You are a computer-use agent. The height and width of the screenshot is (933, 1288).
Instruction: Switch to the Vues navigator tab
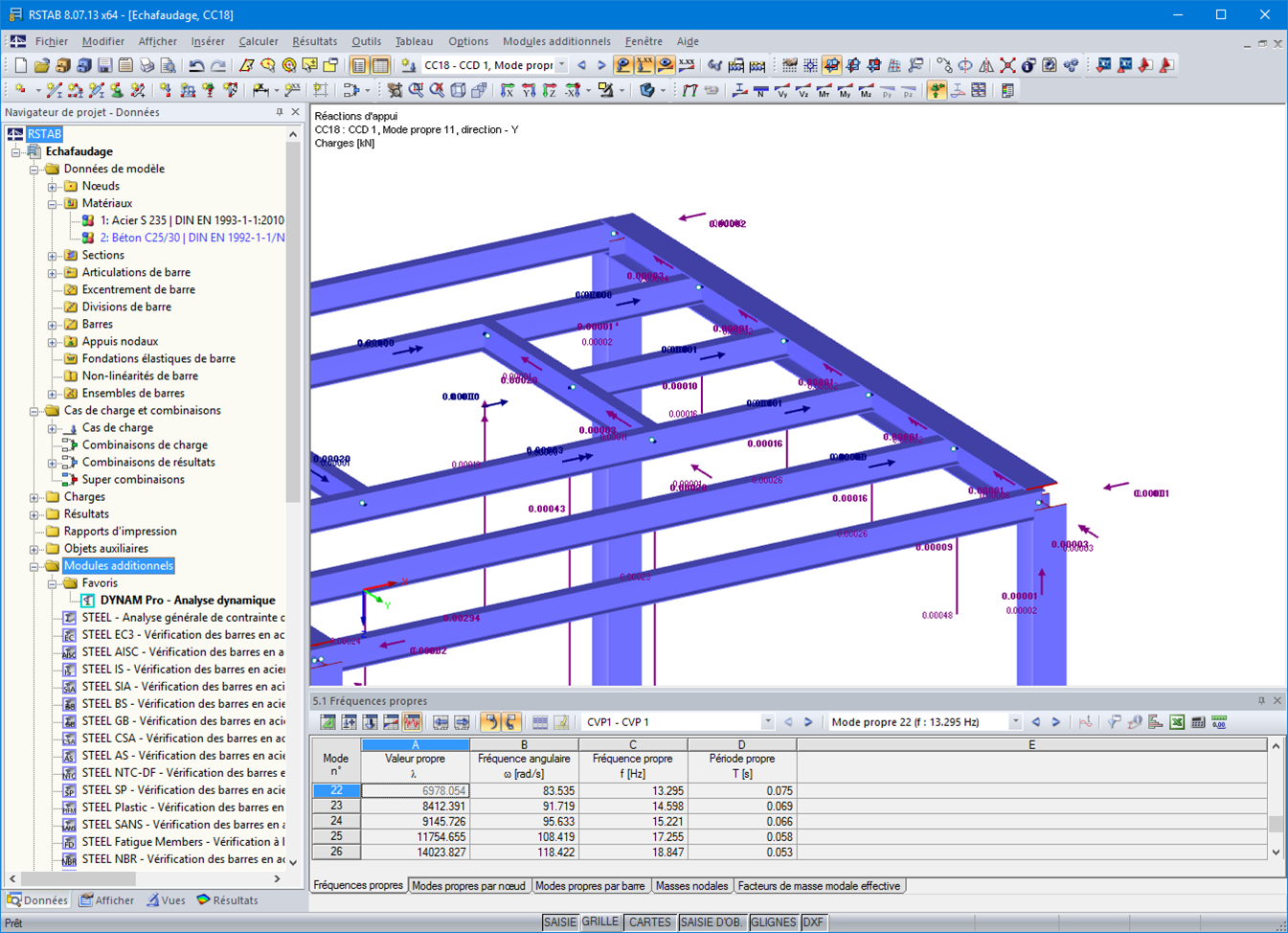coord(167,900)
